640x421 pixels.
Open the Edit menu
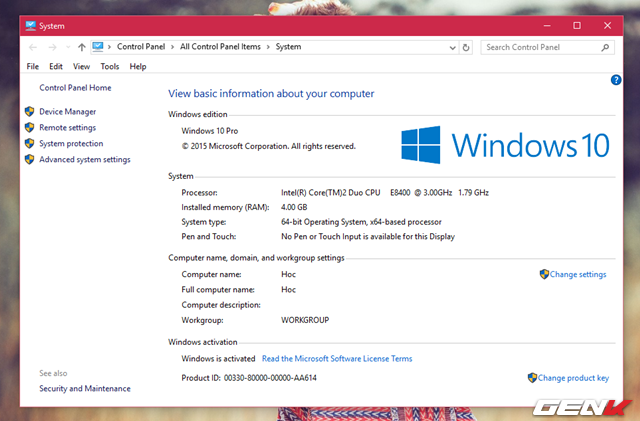click(x=56, y=66)
